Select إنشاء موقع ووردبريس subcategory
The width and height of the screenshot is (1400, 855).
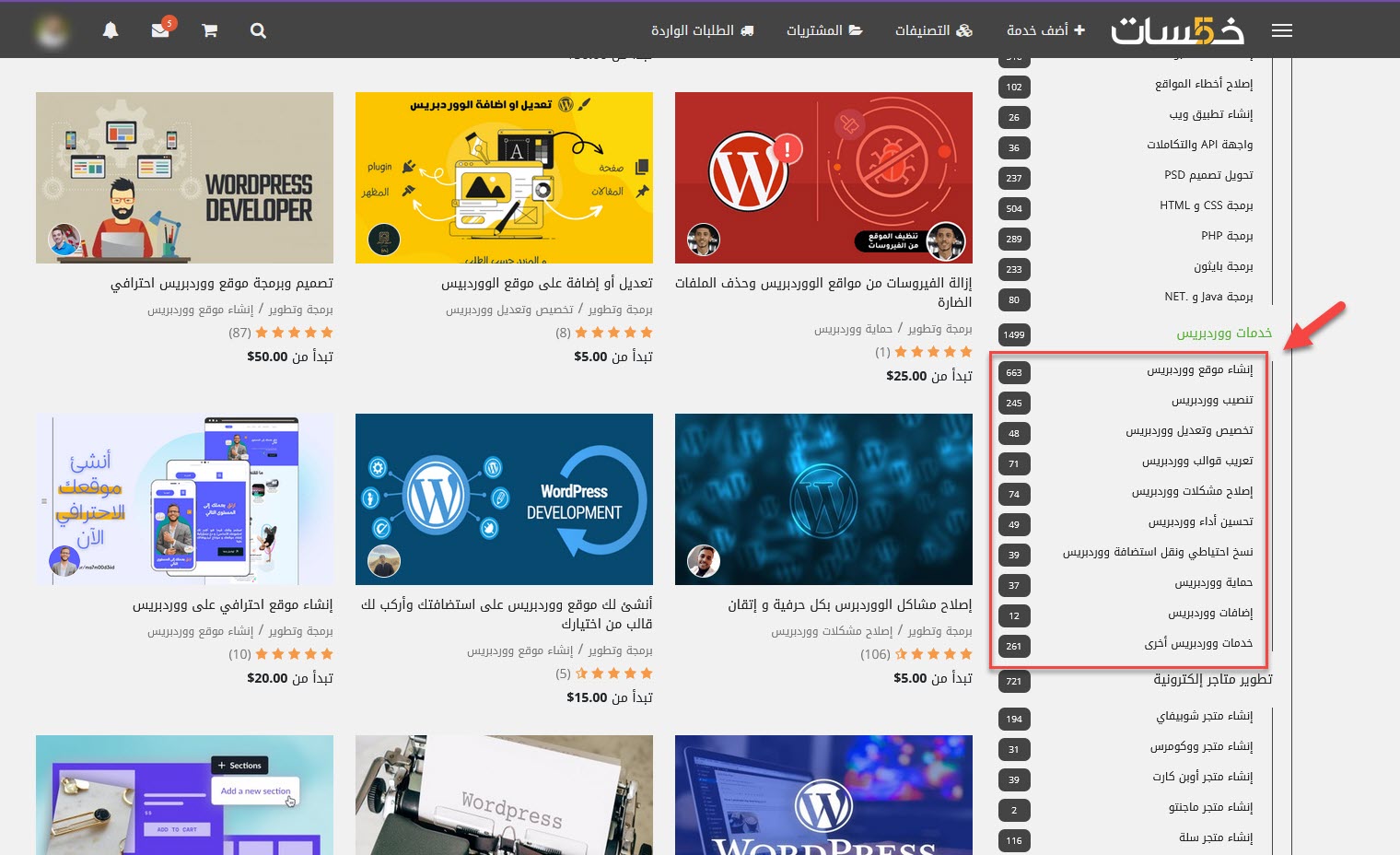pyautogui.click(x=1199, y=369)
